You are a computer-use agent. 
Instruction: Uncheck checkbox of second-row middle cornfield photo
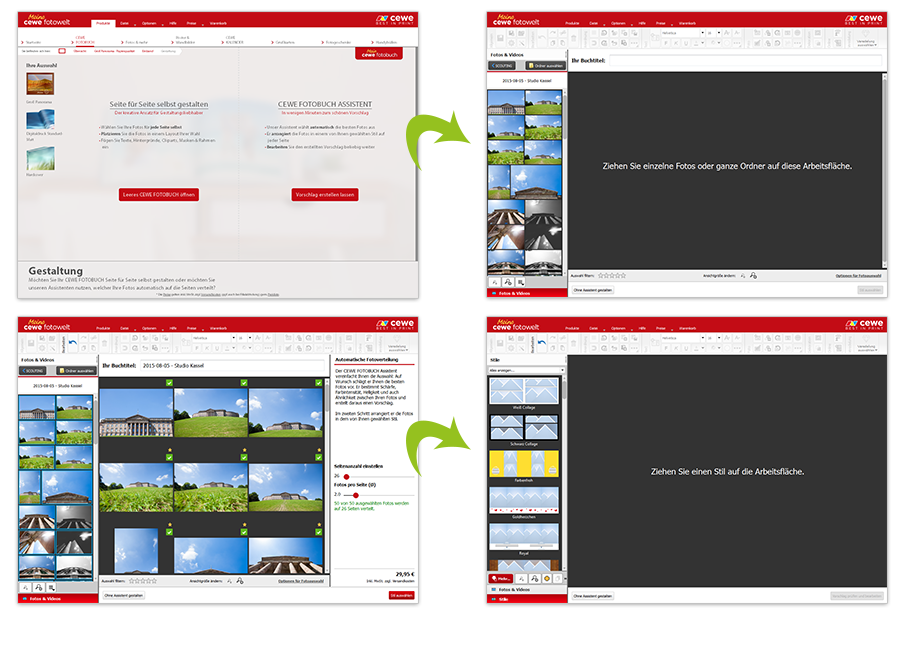pyautogui.click(x=244, y=457)
